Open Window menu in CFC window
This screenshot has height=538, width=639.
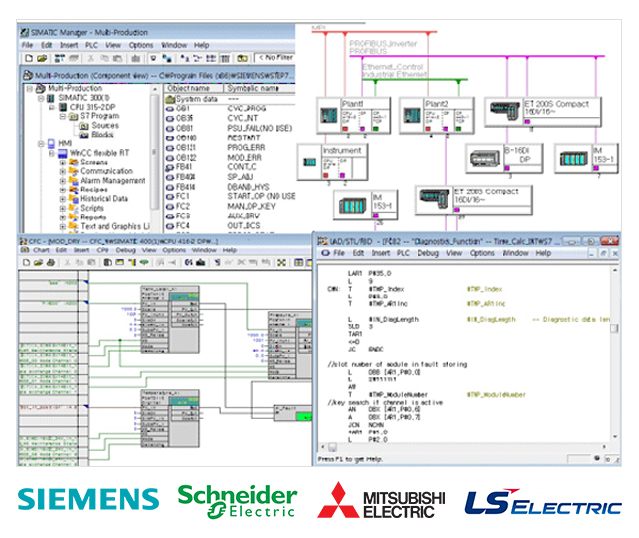(204, 250)
